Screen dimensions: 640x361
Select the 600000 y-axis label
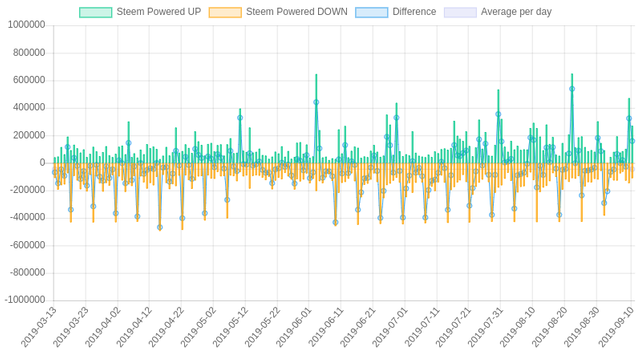tap(29, 80)
